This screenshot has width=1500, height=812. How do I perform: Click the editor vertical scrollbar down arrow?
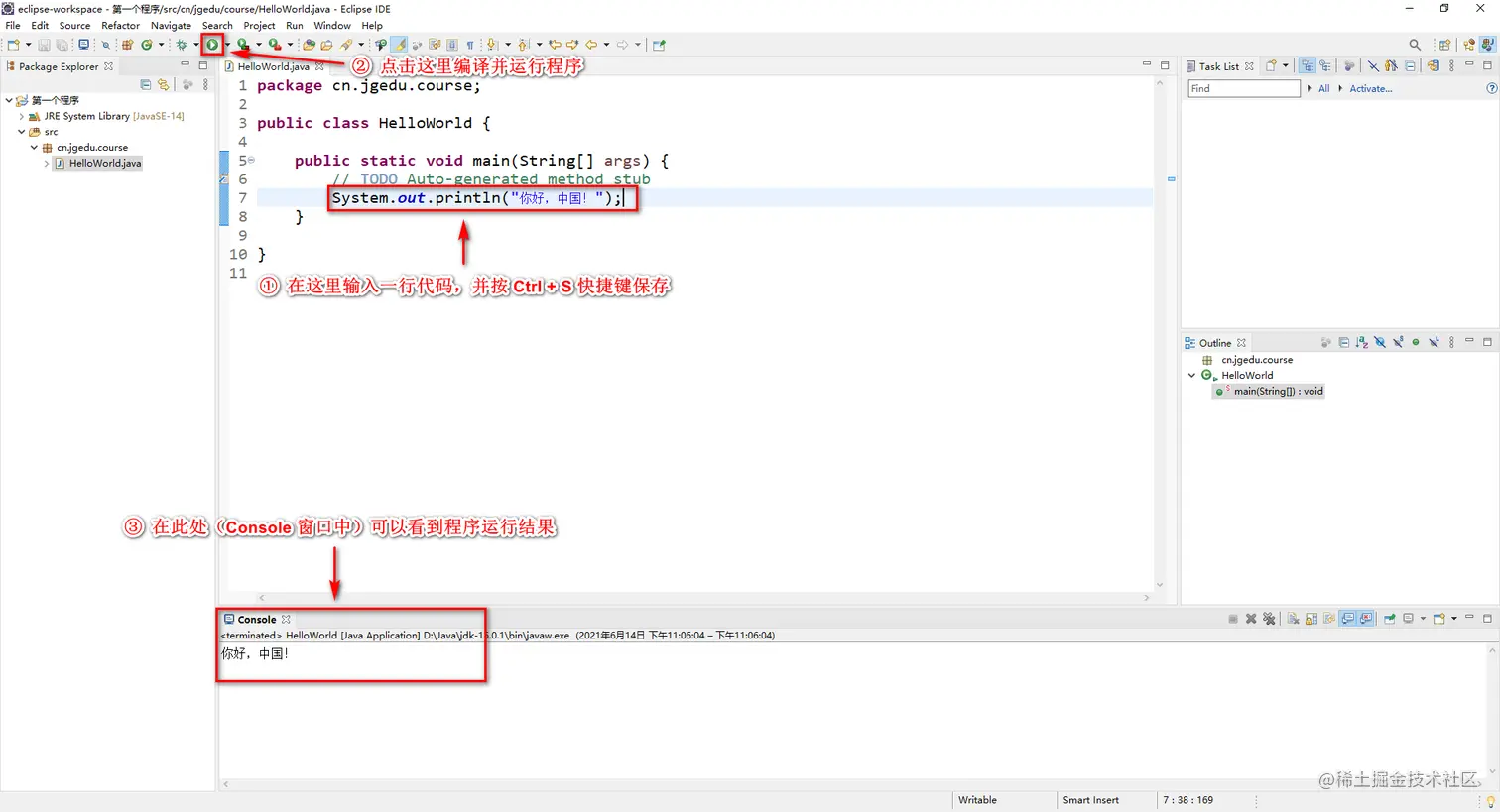(x=1159, y=586)
